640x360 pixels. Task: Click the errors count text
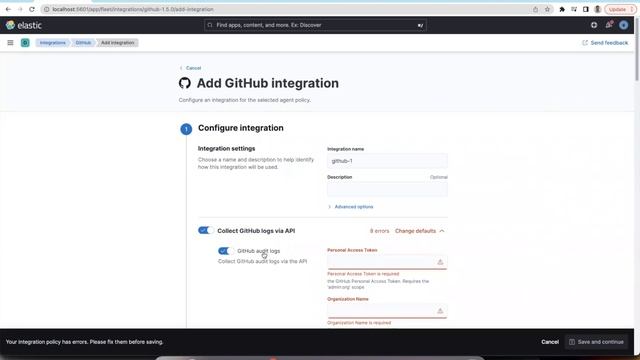pos(379,231)
